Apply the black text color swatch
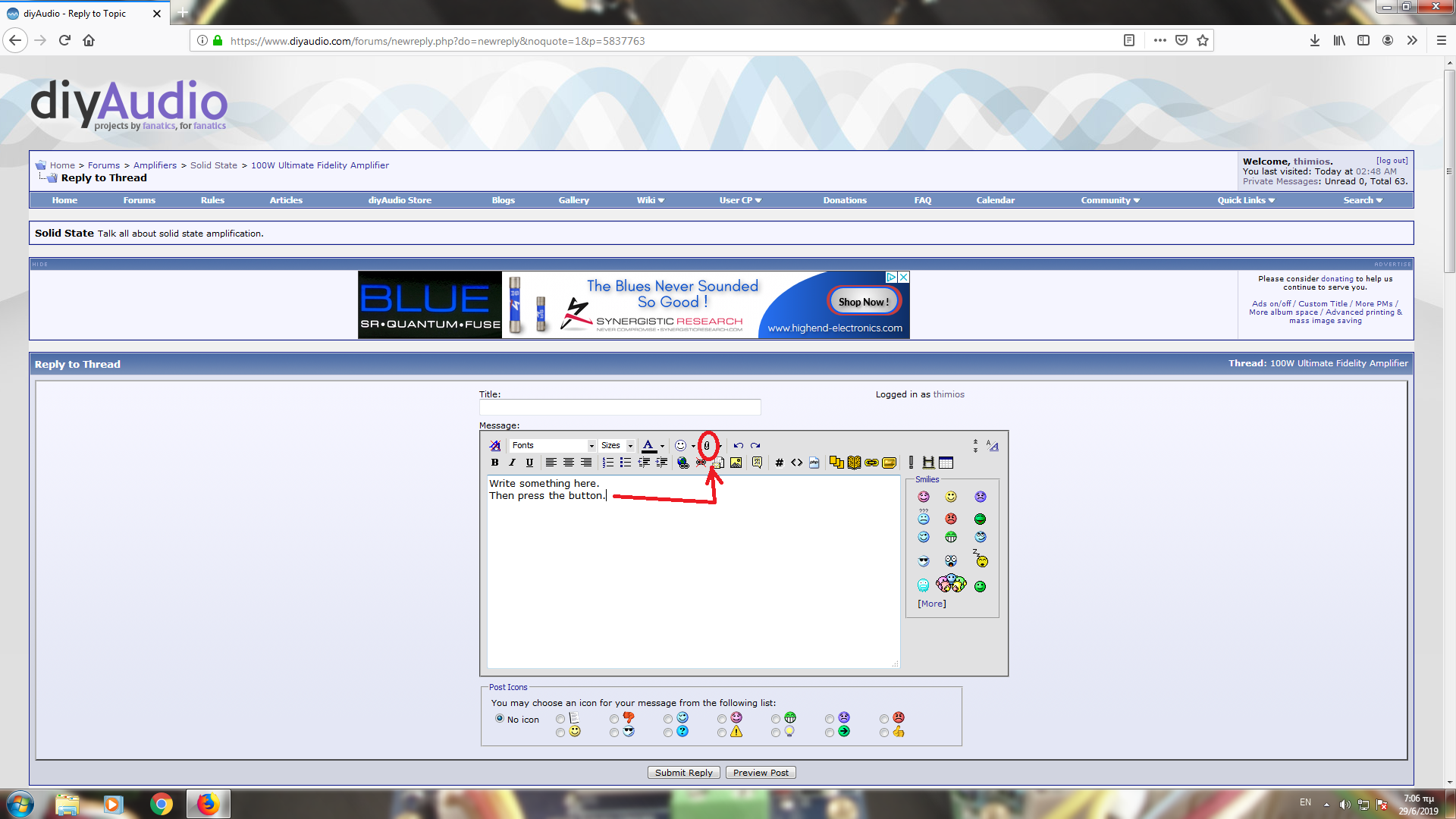Viewport: 1456px width, 819px height. click(x=649, y=446)
